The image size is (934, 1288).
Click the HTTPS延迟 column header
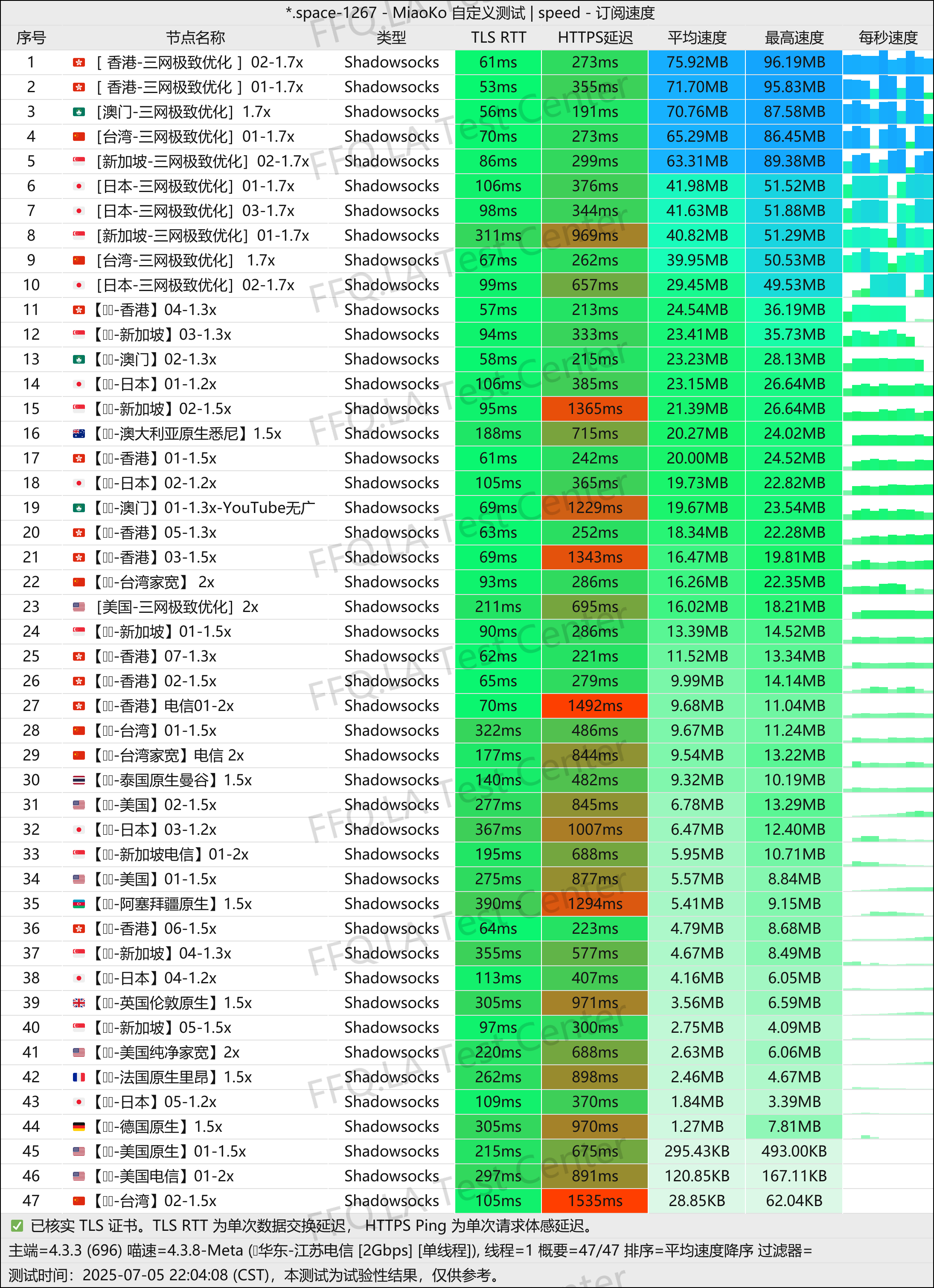point(594,38)
